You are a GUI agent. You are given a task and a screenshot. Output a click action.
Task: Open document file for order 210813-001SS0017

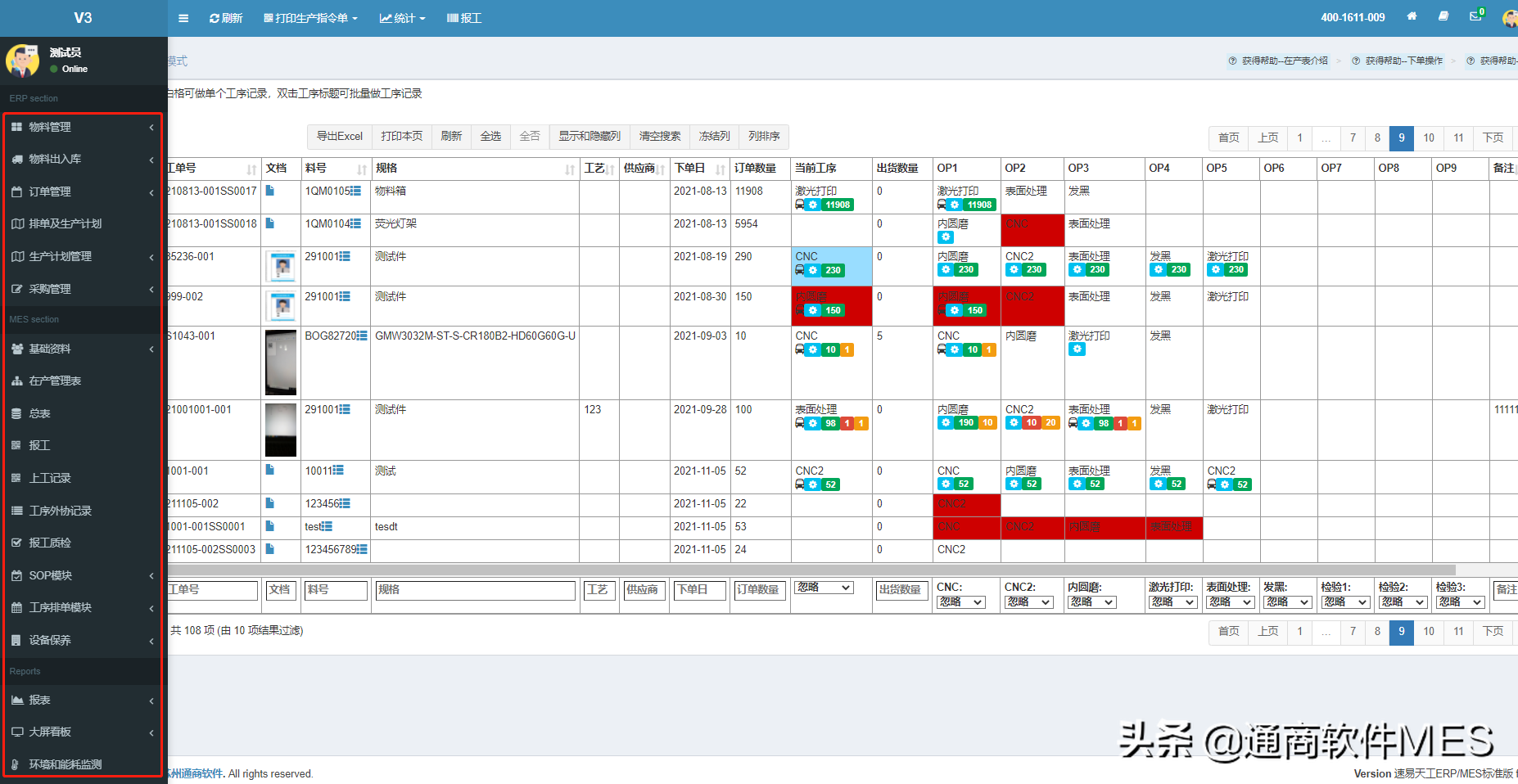pos(269,191)
